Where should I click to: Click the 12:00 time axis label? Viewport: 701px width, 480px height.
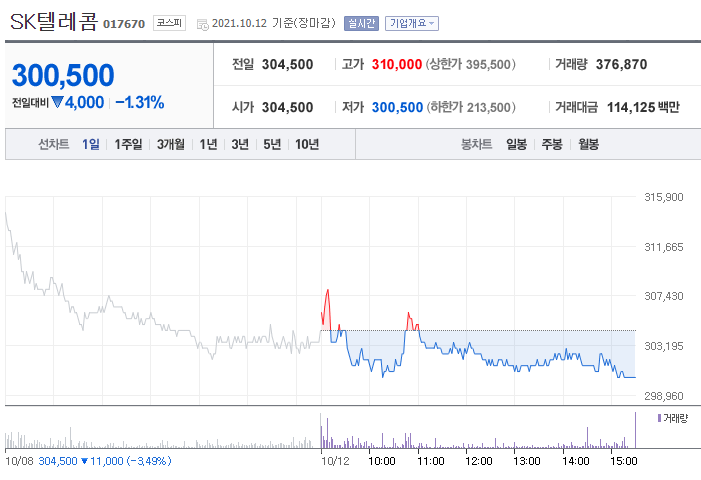[479, 461]
